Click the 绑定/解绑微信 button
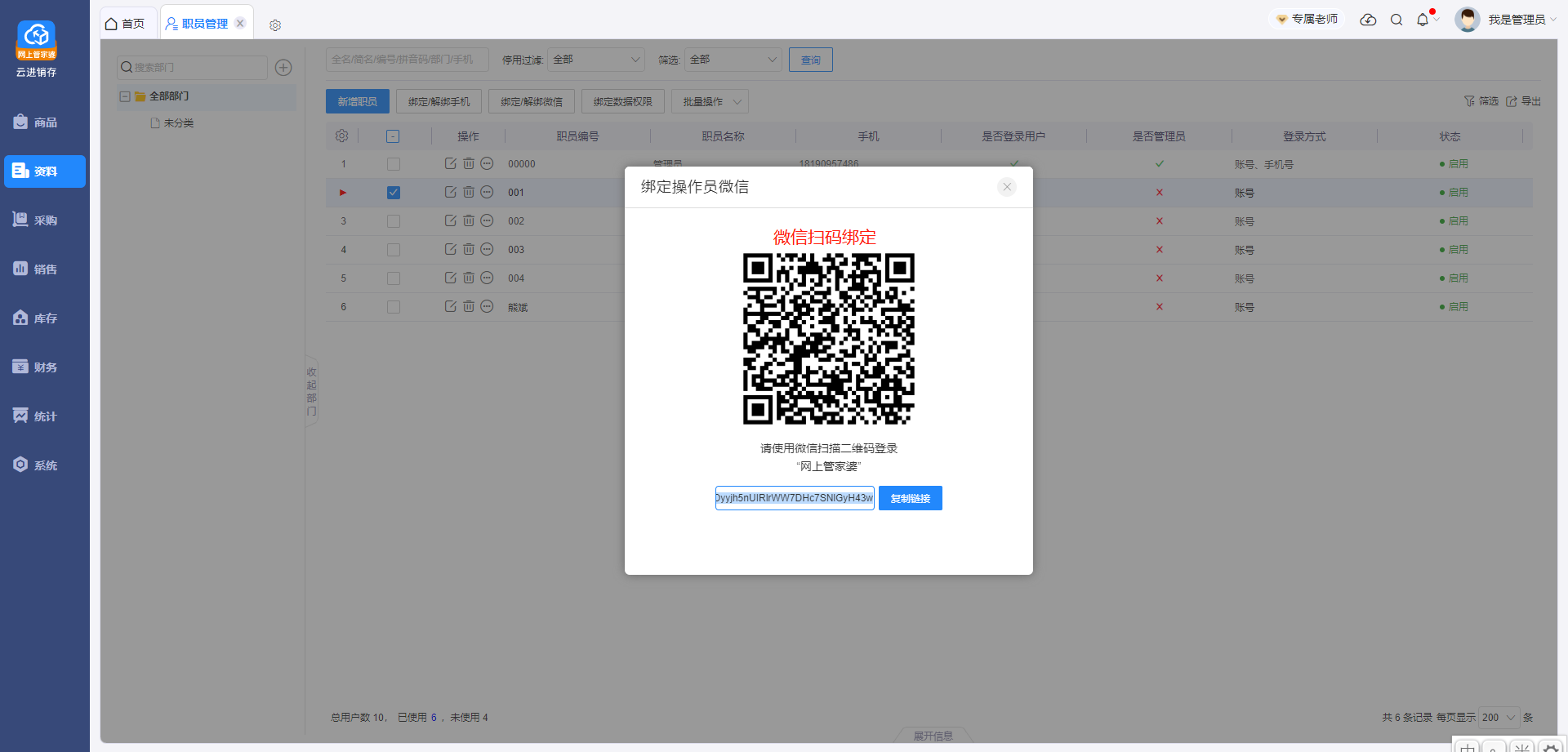This screenshot has width=1568, height=752. [x=532, y=101]
